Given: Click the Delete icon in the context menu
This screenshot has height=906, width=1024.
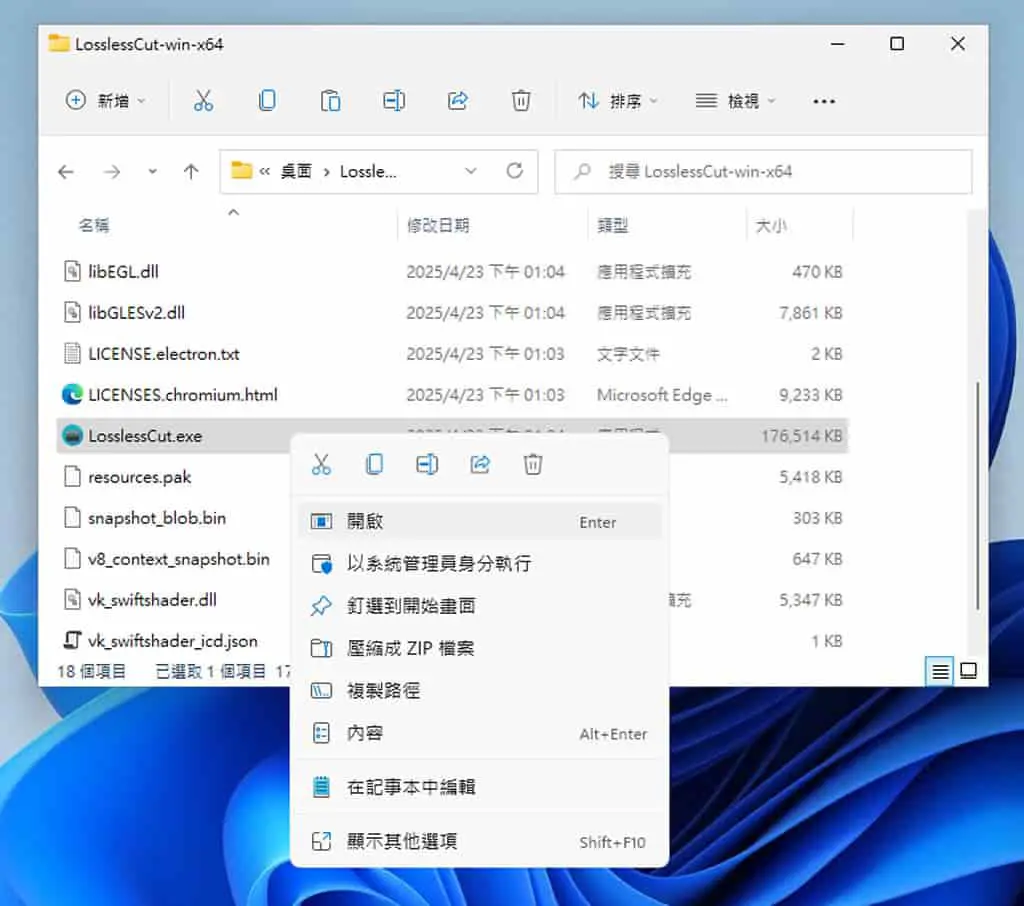Looking at the screenshot, I should coord(533,464).
